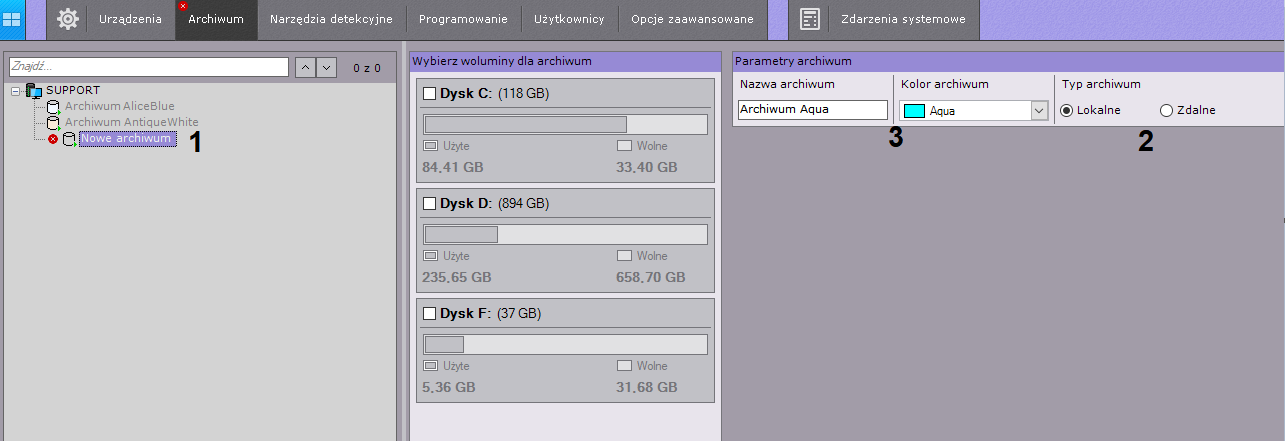Screen dimensions: 1285x441
Task: Tick the Dysk D checkbox
Action: pos(430,204)
